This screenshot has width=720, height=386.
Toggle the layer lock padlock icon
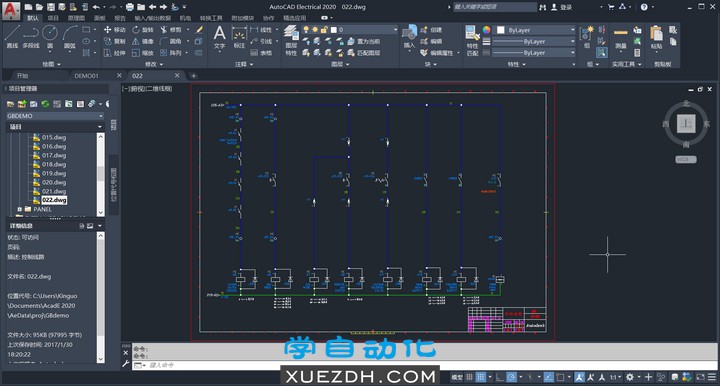(324, 29)
